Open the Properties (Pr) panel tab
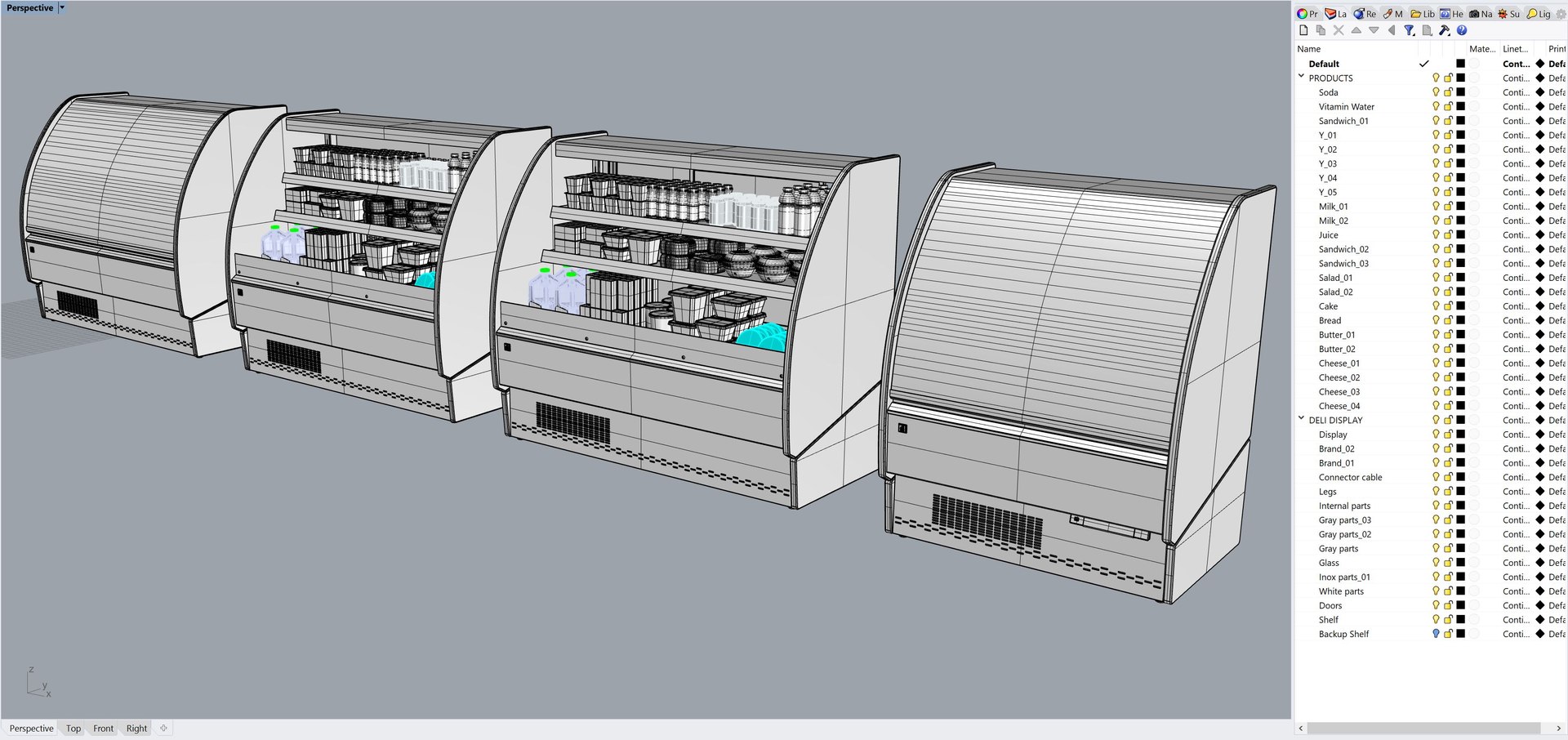This screenshot has height=740, width=1568. [x=1307, y=14]
